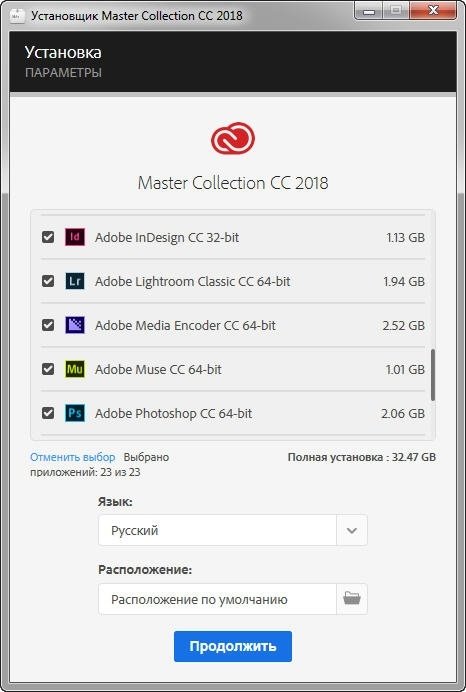466x692 pixels.
Task: Uncheck Adobe Media Encoder CC 64-bit
Action: click(x=48, y=325)
